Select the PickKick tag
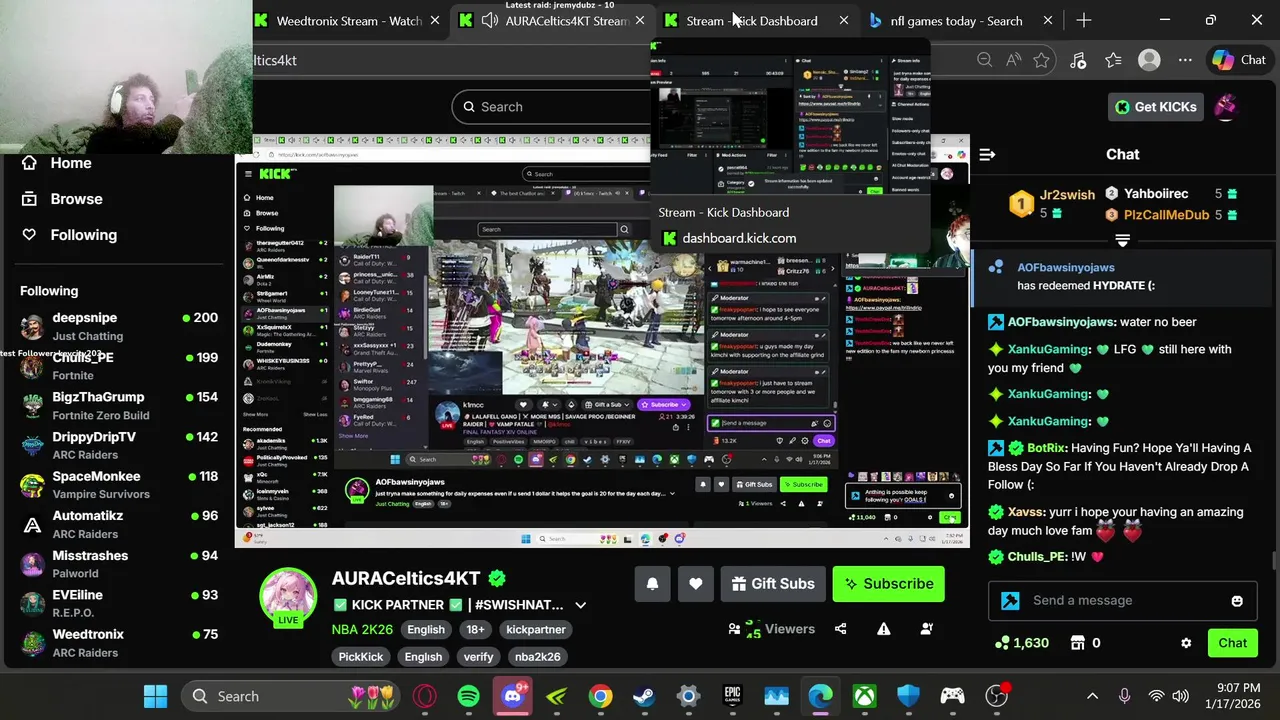1280x720 pixels. coord(361,657)
